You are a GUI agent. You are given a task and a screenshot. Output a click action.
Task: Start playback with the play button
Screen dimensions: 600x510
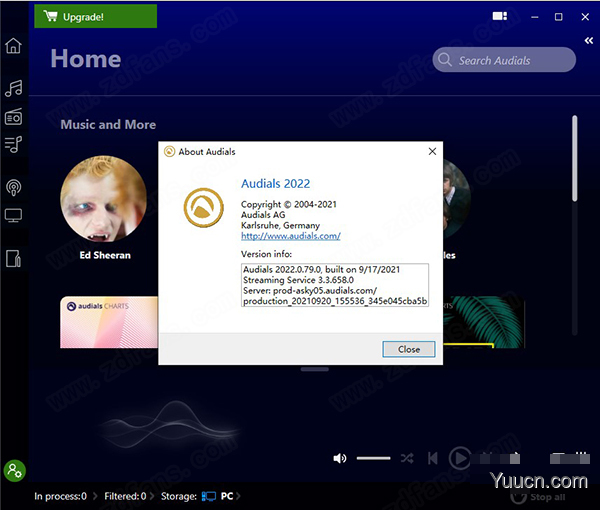(x=460, y=458)
